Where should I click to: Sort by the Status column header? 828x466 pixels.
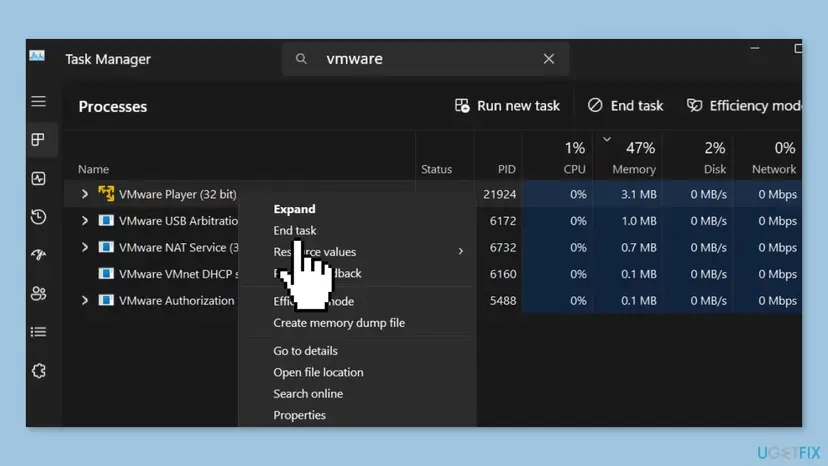436,169
